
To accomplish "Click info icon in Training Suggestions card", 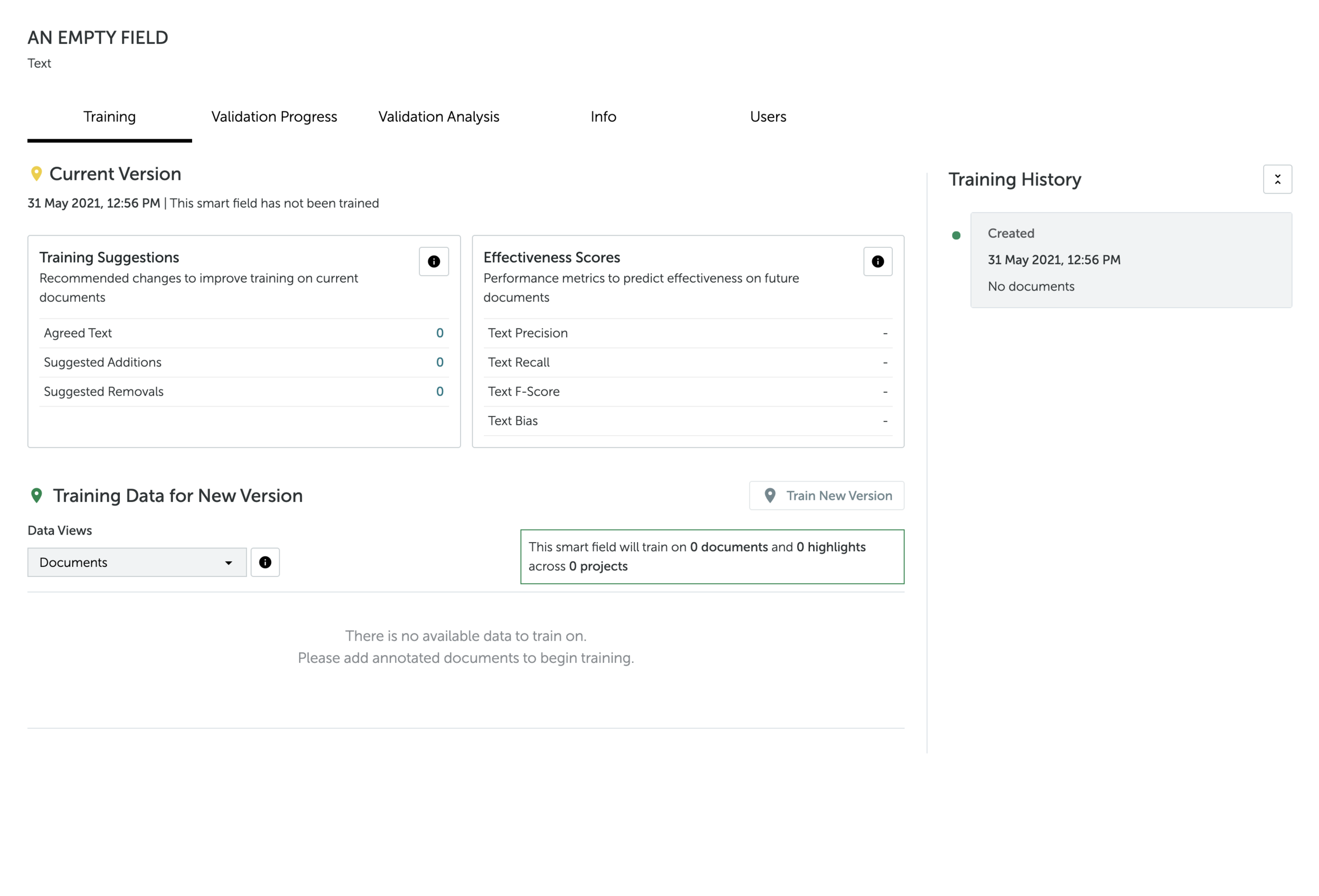I will coord(434,262).
